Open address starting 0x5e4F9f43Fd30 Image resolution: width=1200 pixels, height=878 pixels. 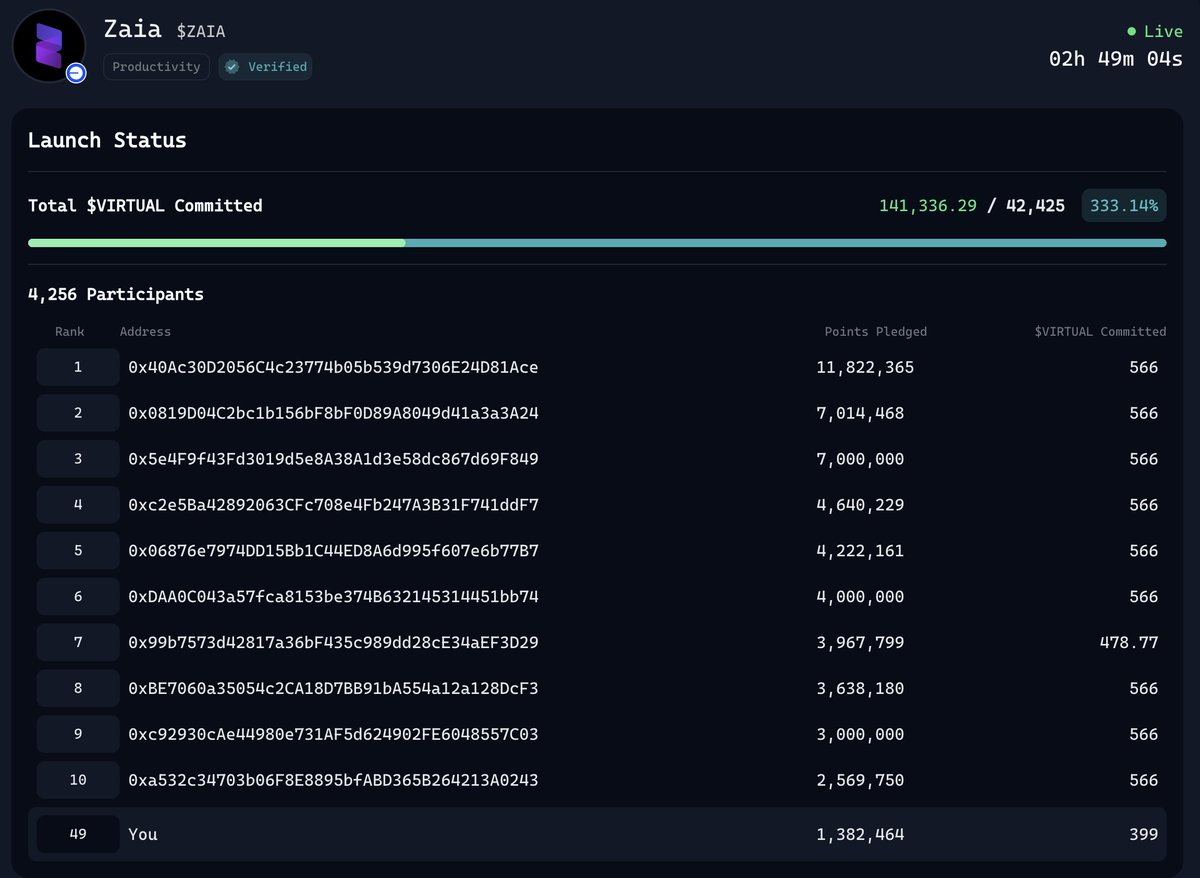[333, 460]
